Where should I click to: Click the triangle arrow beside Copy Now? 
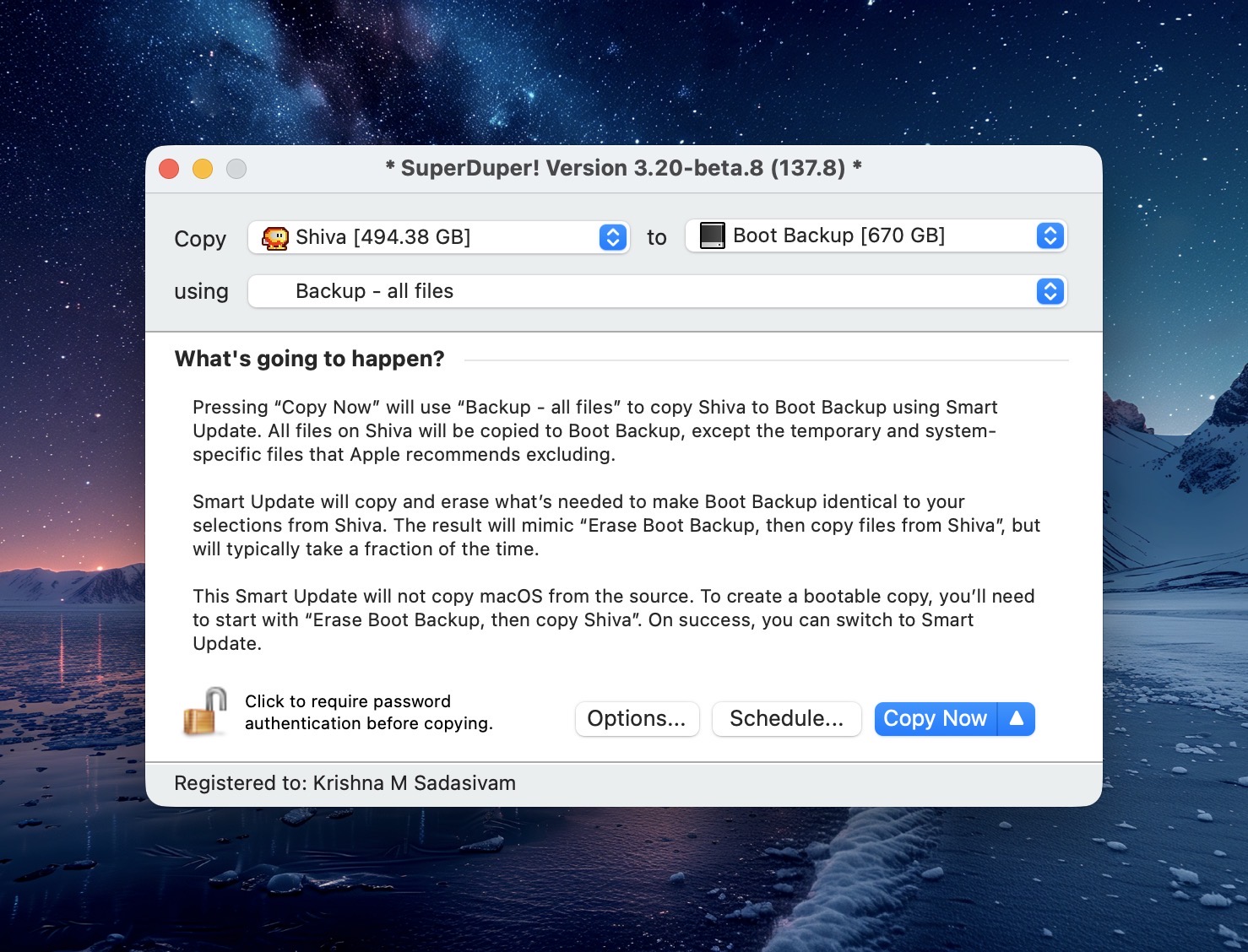1017,719
